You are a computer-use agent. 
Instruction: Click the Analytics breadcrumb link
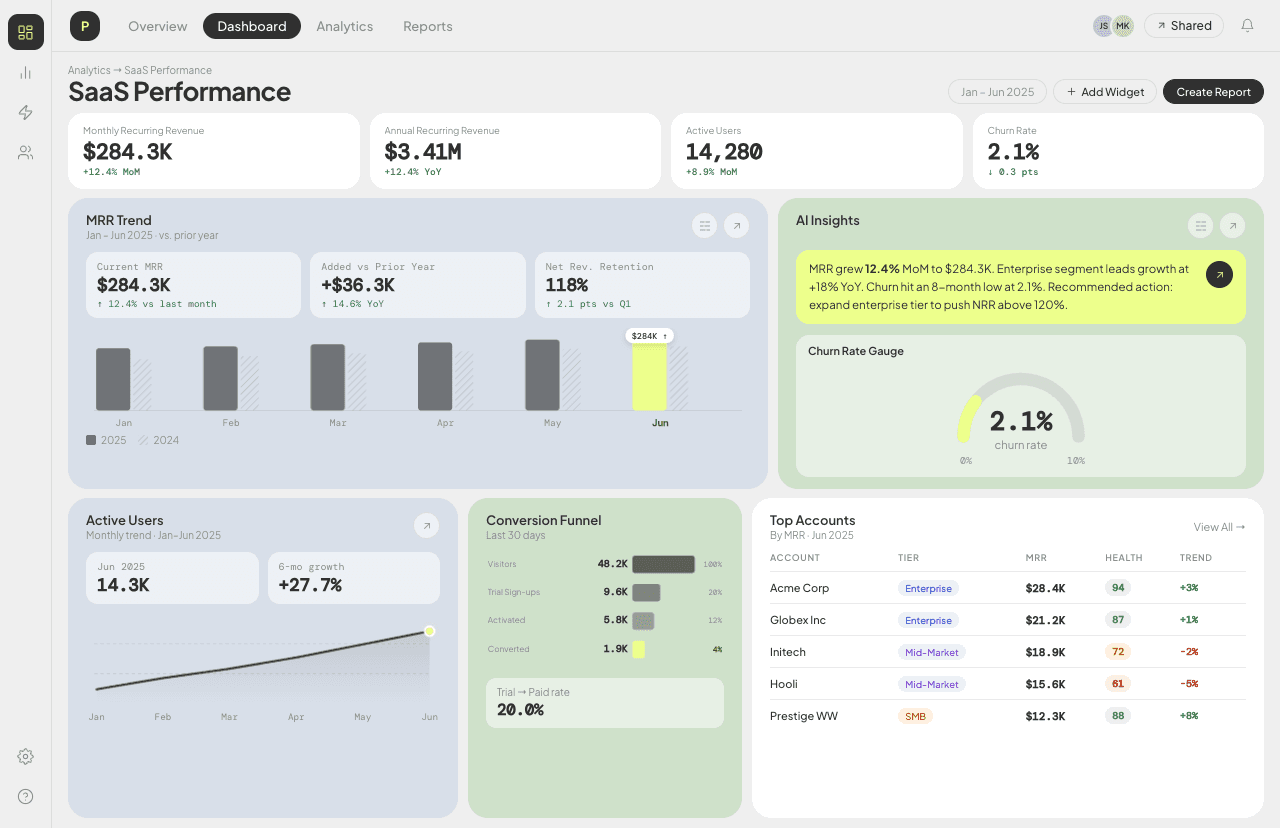[89, 70]
